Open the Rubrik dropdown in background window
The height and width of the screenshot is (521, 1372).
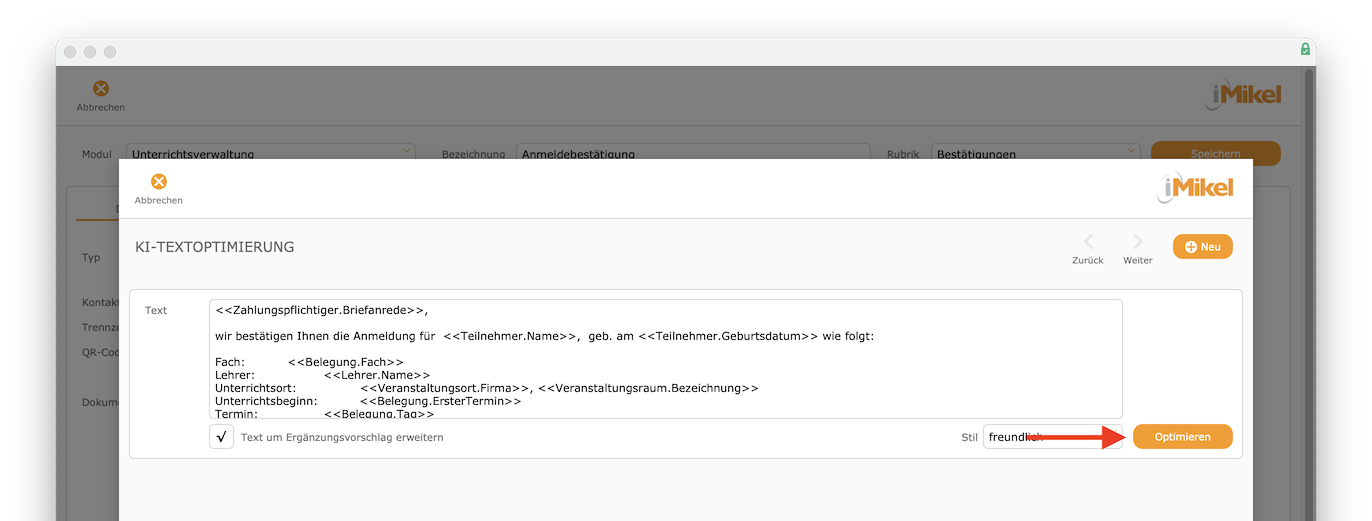point(1036,153)
